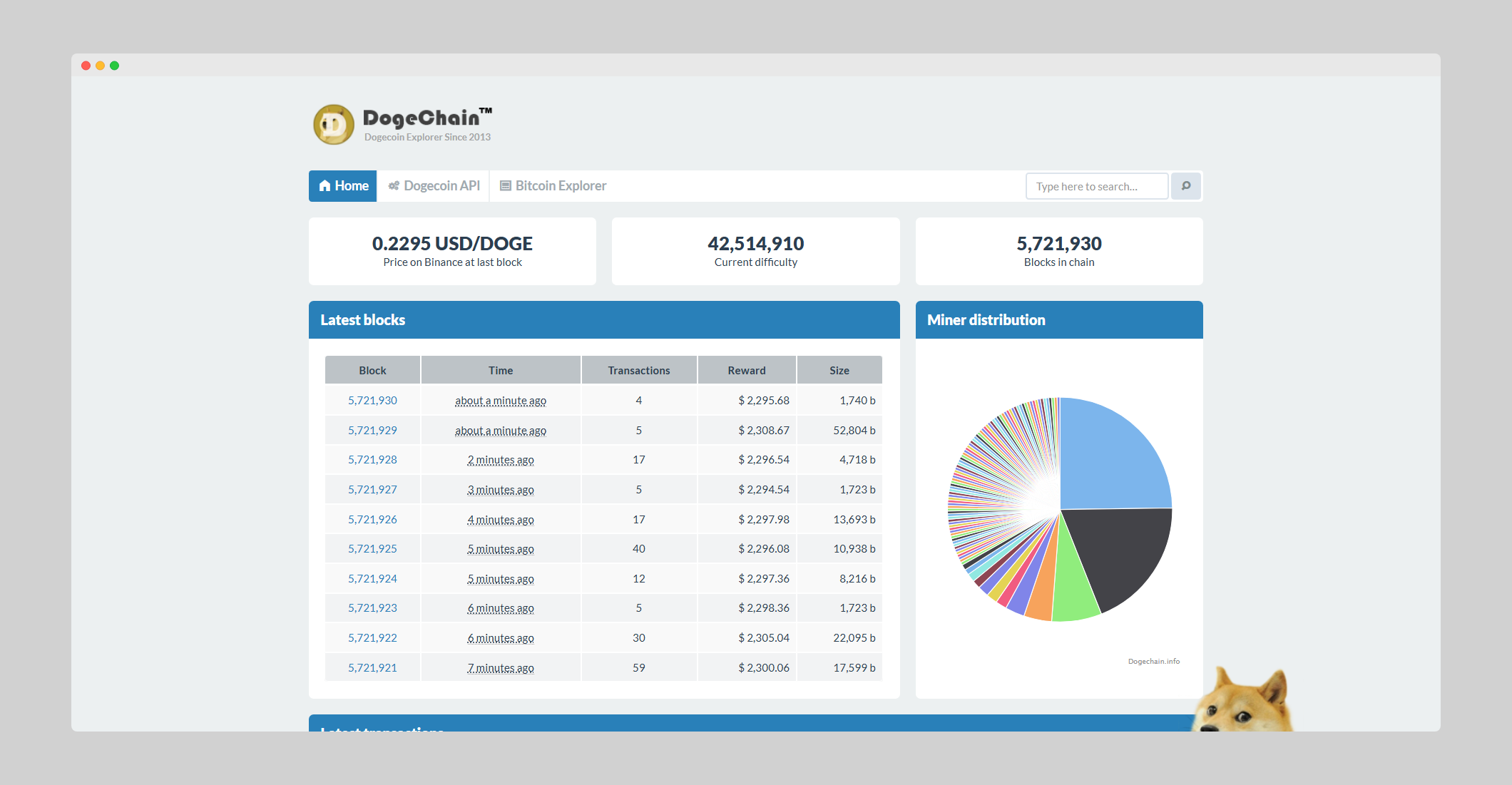Click the search magnifier button

click(1186, 186)
